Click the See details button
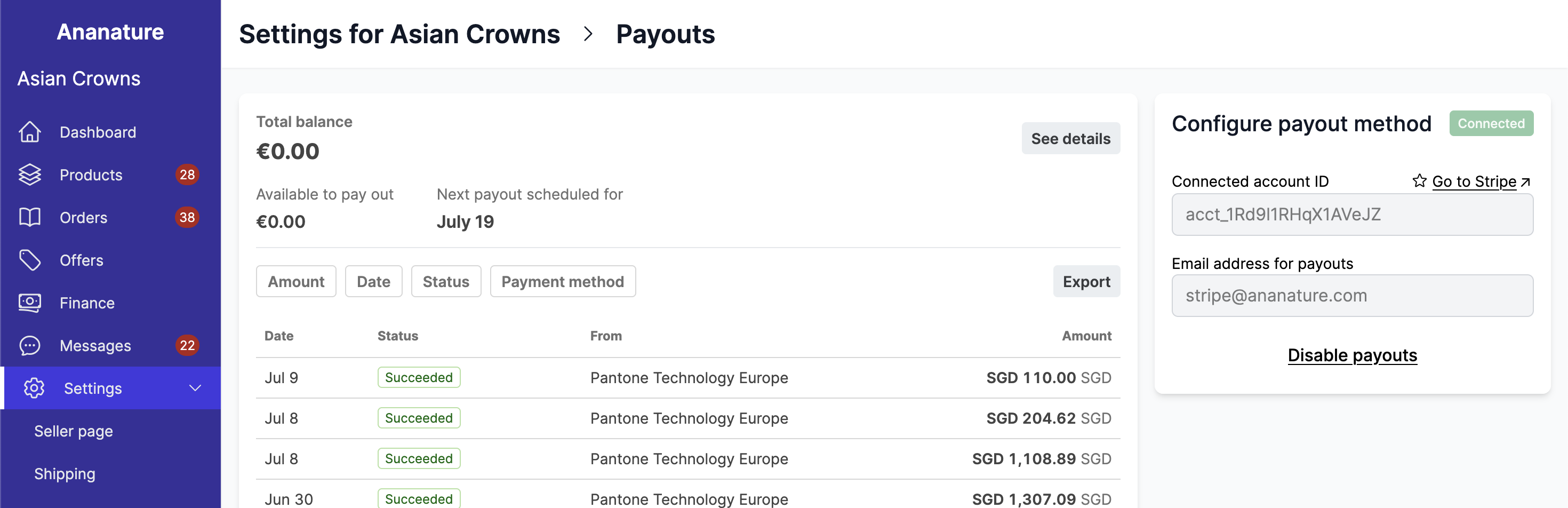This screenshot has height=508, width=1568. click(x=1071, y=138)
